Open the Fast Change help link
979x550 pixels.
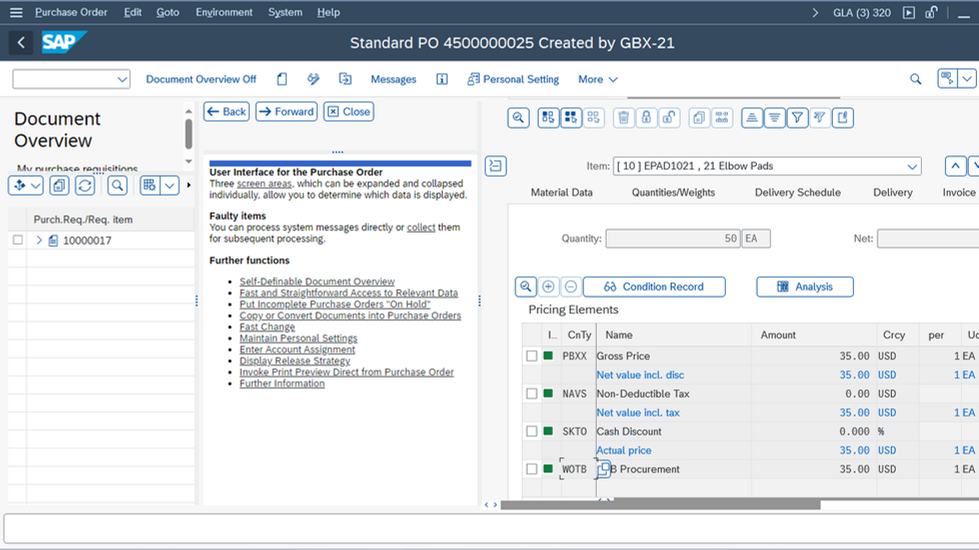coord(267,327)
